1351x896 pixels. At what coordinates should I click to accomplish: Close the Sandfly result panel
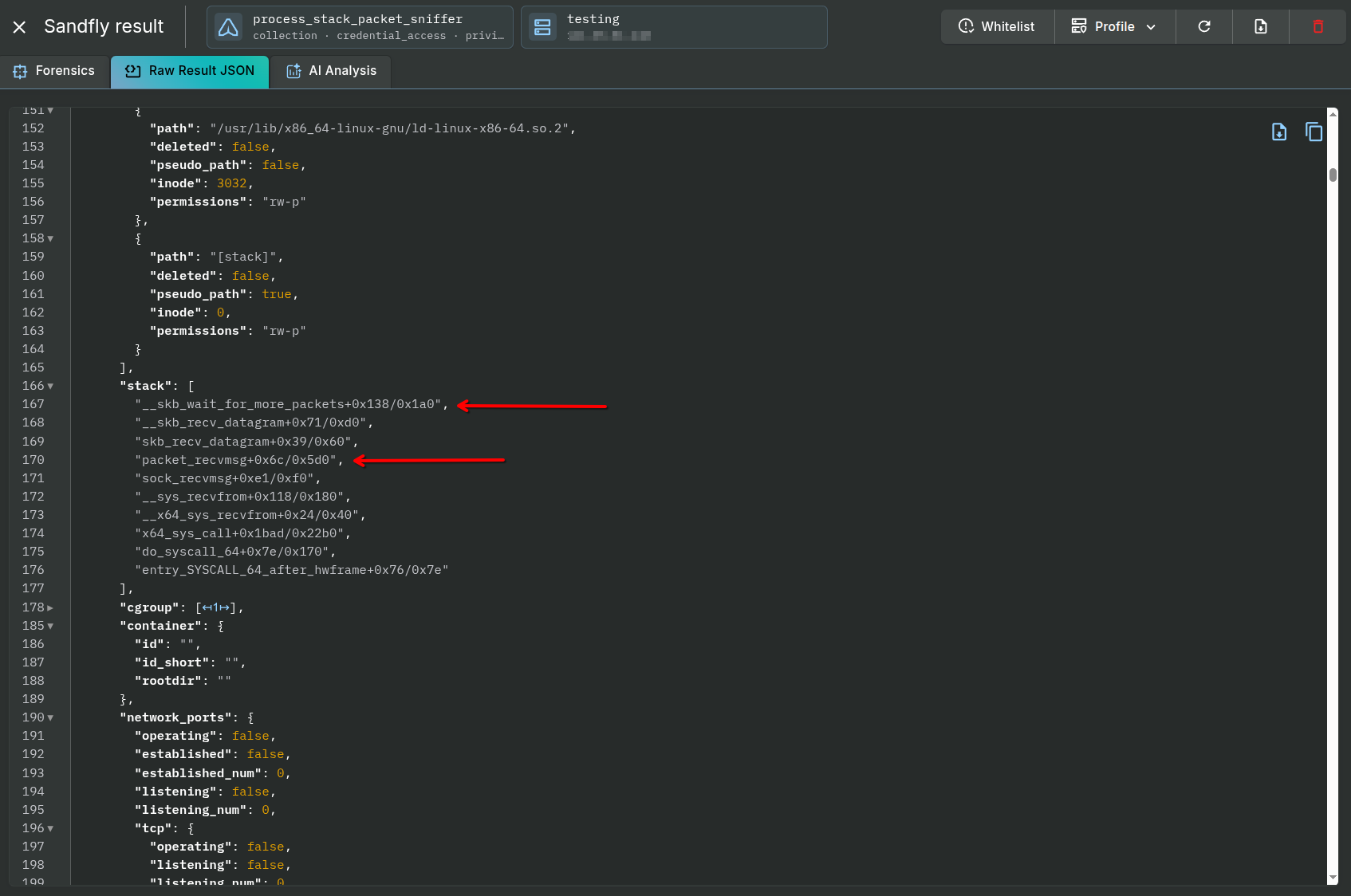[20, 27]
